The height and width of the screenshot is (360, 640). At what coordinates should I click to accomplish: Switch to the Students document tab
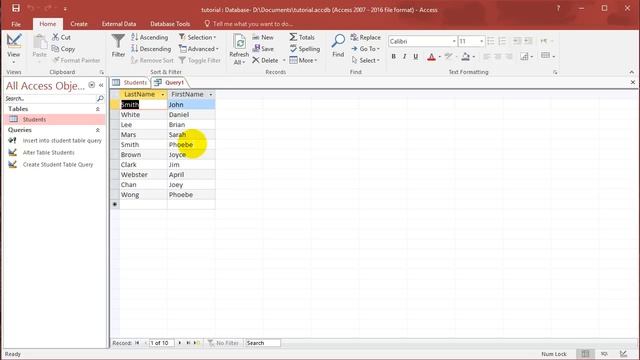[130, 82]
